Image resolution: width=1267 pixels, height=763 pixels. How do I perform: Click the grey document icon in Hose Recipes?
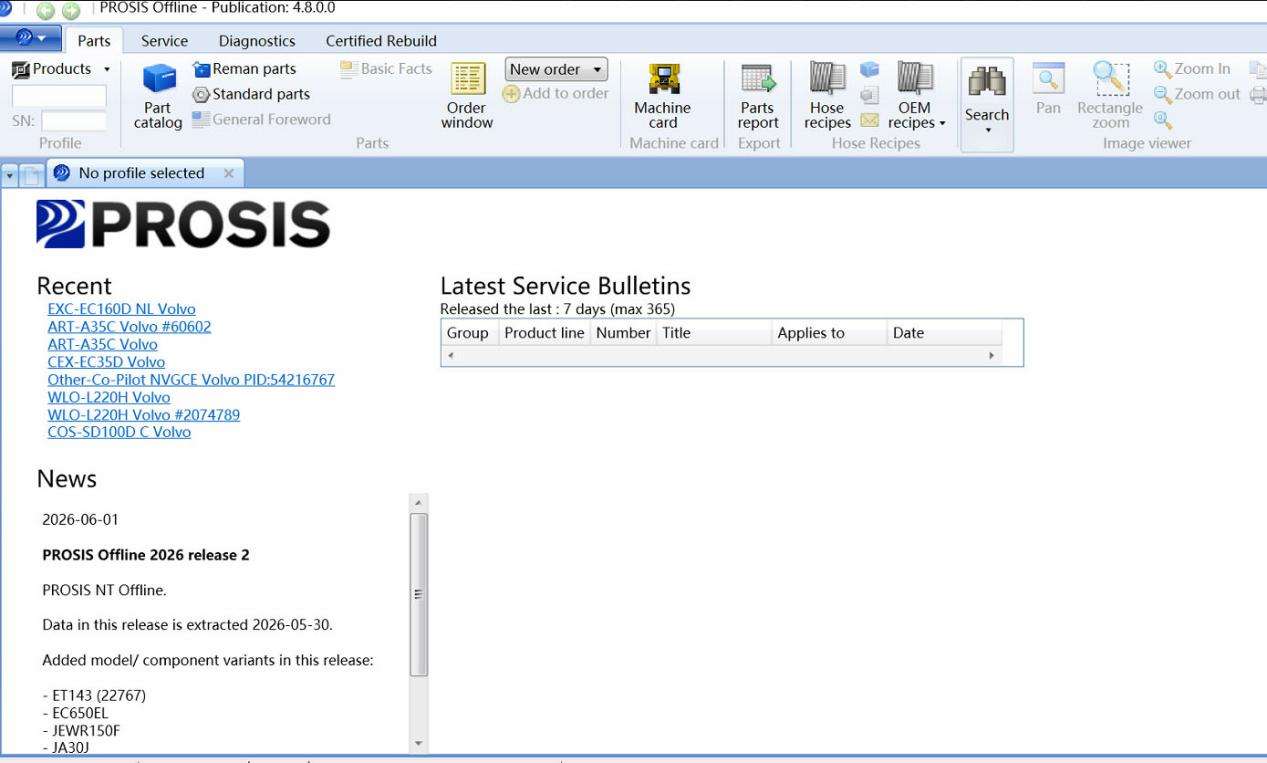869,97
